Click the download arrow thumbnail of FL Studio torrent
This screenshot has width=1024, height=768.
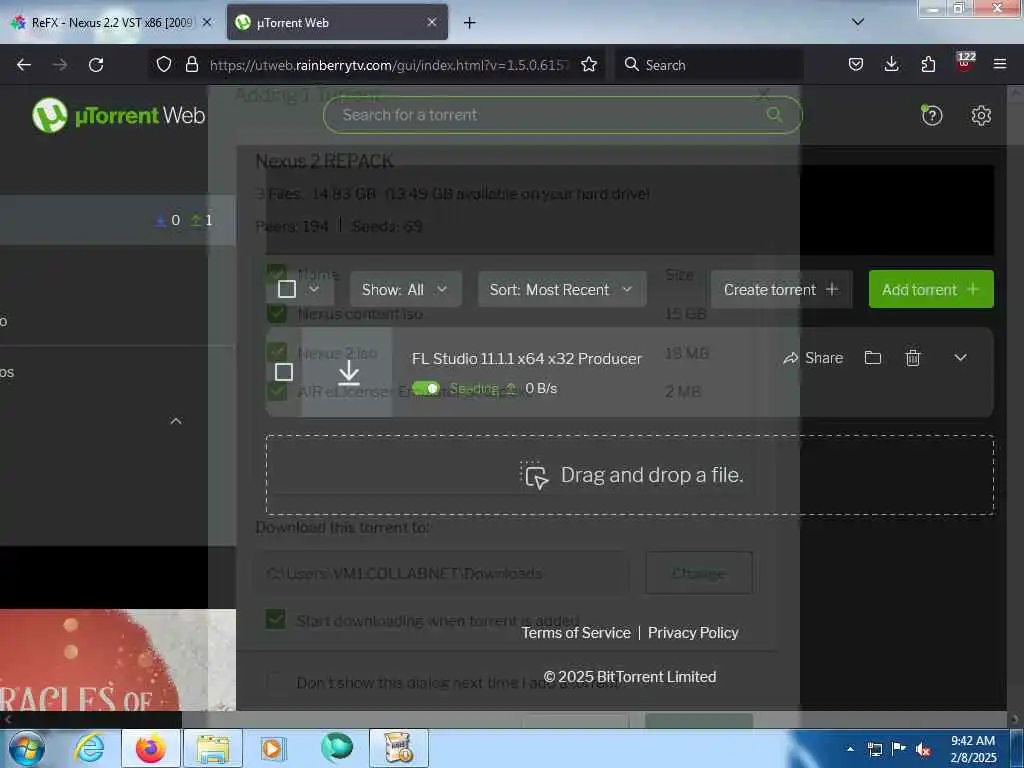click(x=349, y=372)
